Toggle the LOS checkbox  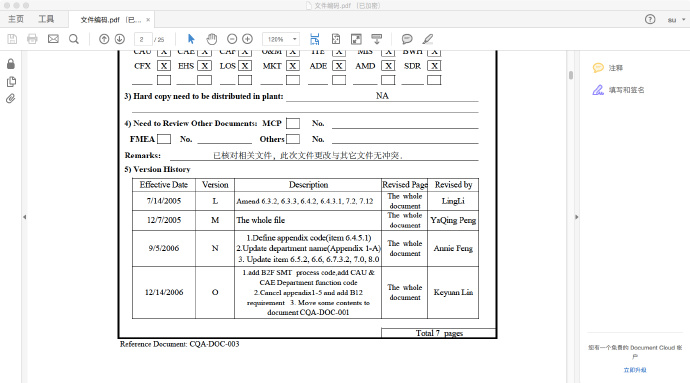pyautogui.click(x=245, y=66)
